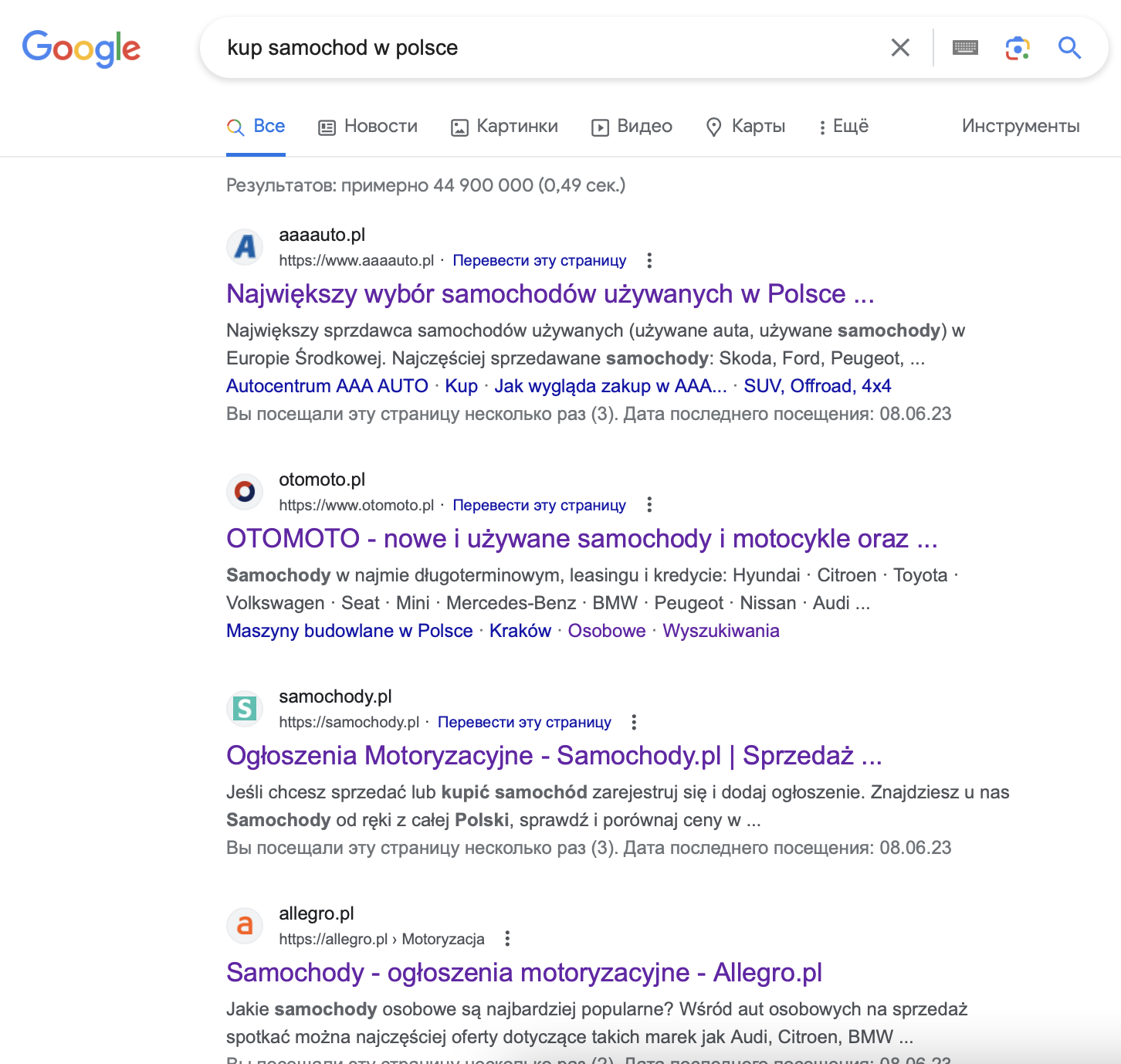
Task: Open the three-dot menu for aaaauto.pl result
Action: click(649, 260)
